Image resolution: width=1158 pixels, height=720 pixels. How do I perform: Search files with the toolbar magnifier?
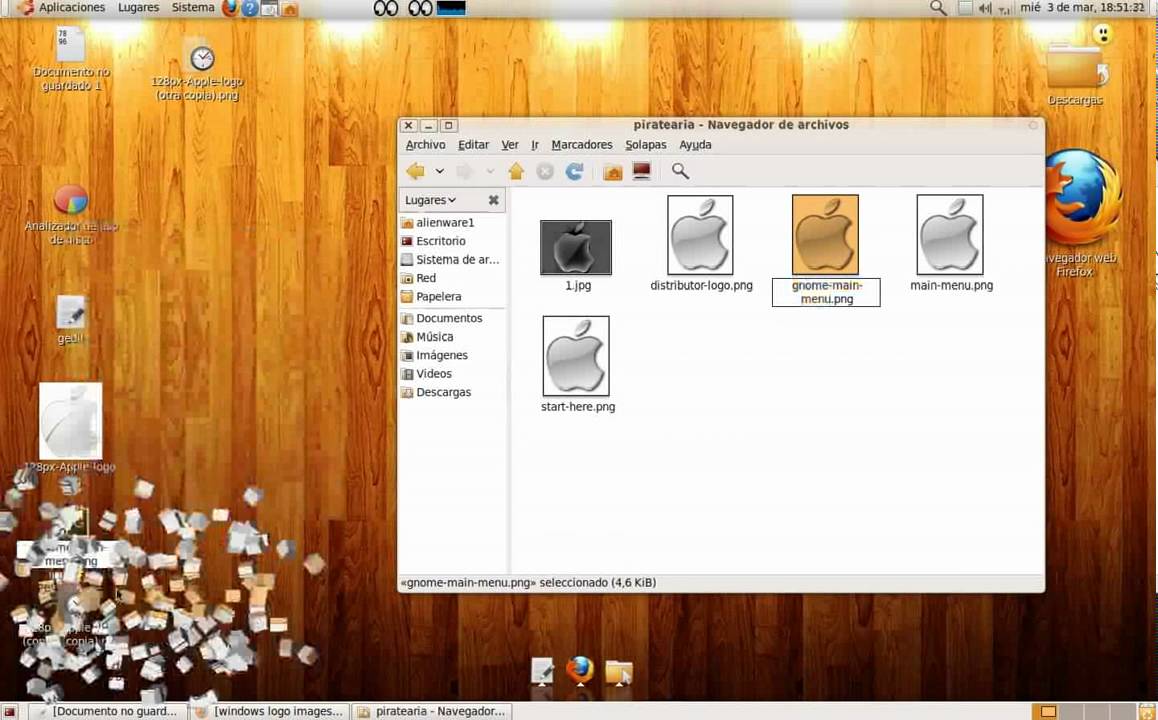680,171
